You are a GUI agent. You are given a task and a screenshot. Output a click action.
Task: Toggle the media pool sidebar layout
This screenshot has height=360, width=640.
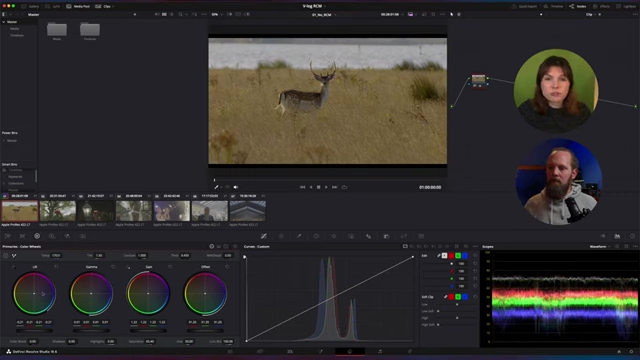4,14
